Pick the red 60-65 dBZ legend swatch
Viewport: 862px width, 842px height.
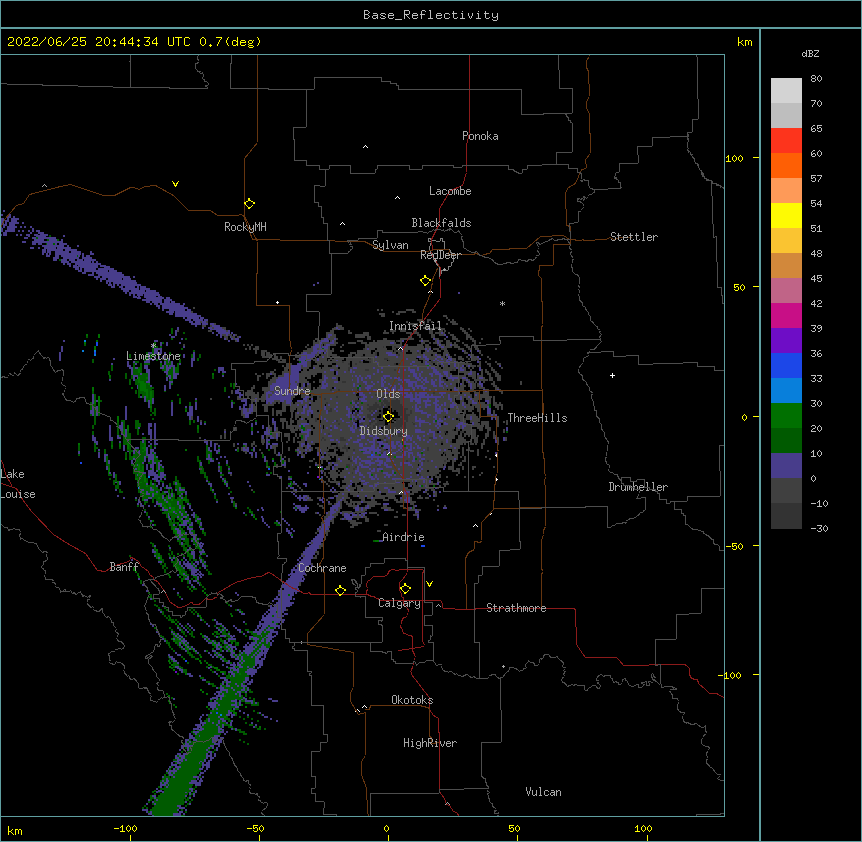click(786, 141)
